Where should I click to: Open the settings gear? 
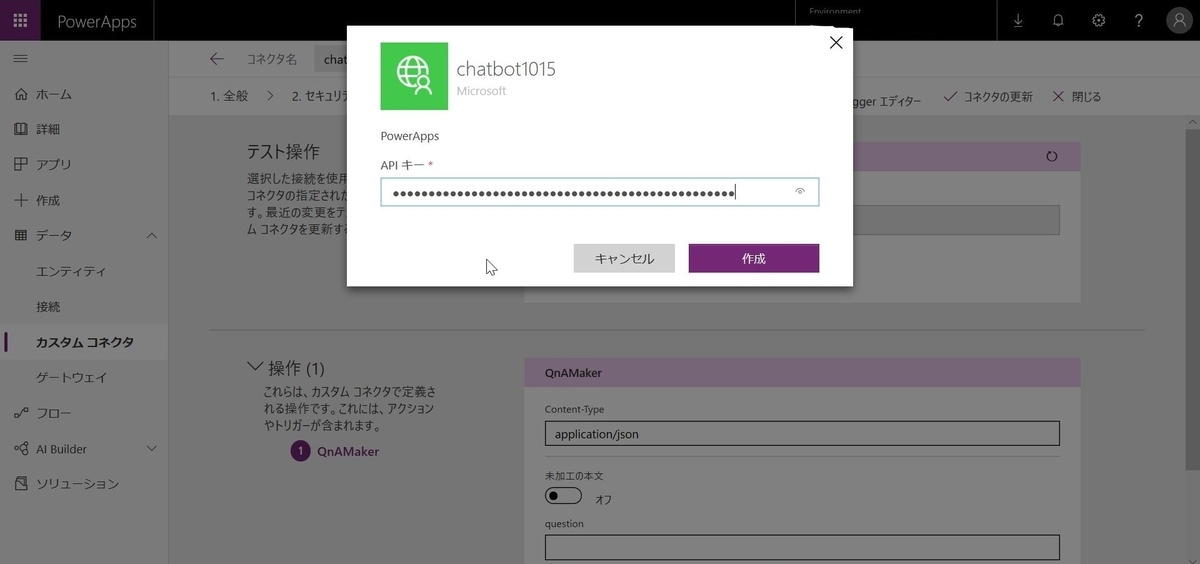1098,21
